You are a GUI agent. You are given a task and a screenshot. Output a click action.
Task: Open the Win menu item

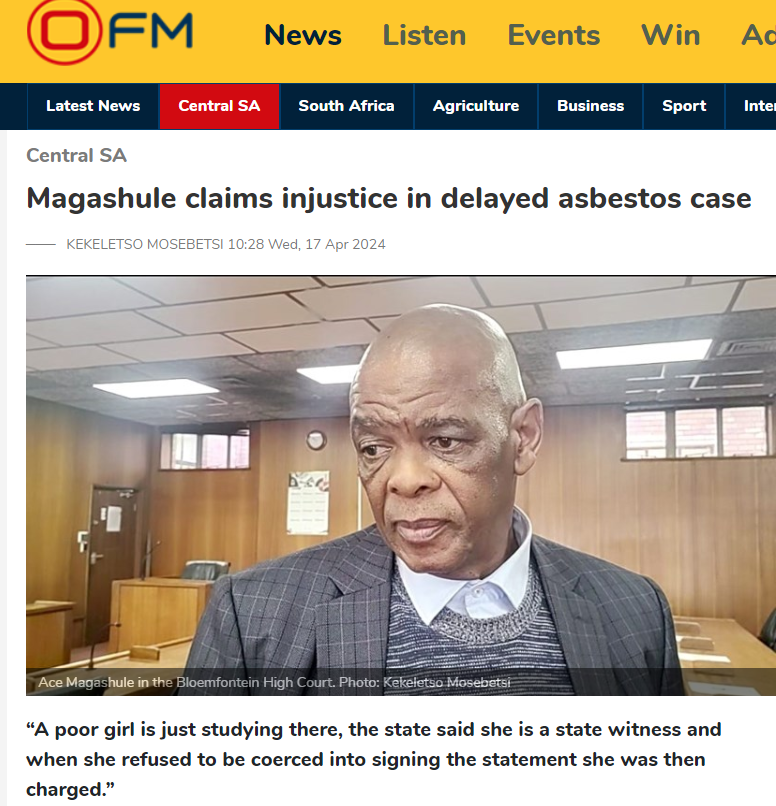pos(671,35)
